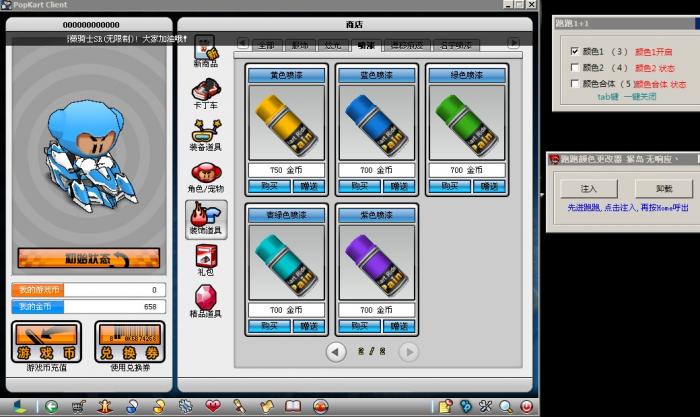This screenshot has width=700, height=417.
Task: Open the 卡丁车 kart category
Action: [x=205, y=94]
